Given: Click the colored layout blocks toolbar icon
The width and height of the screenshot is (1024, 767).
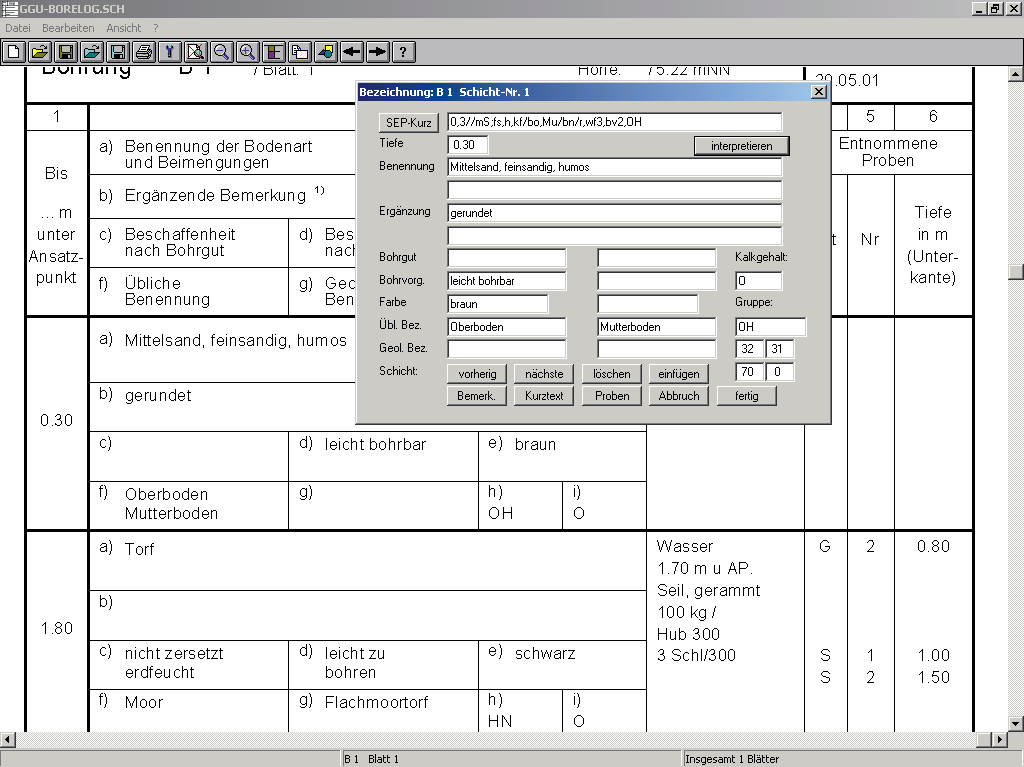Looking at the screenshot, I should [274, 52].
